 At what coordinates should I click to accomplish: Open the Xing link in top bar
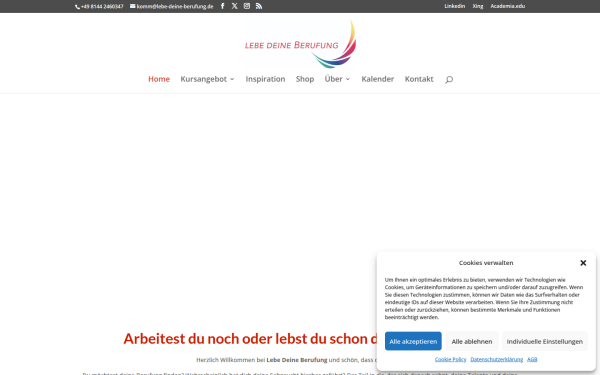478,6
